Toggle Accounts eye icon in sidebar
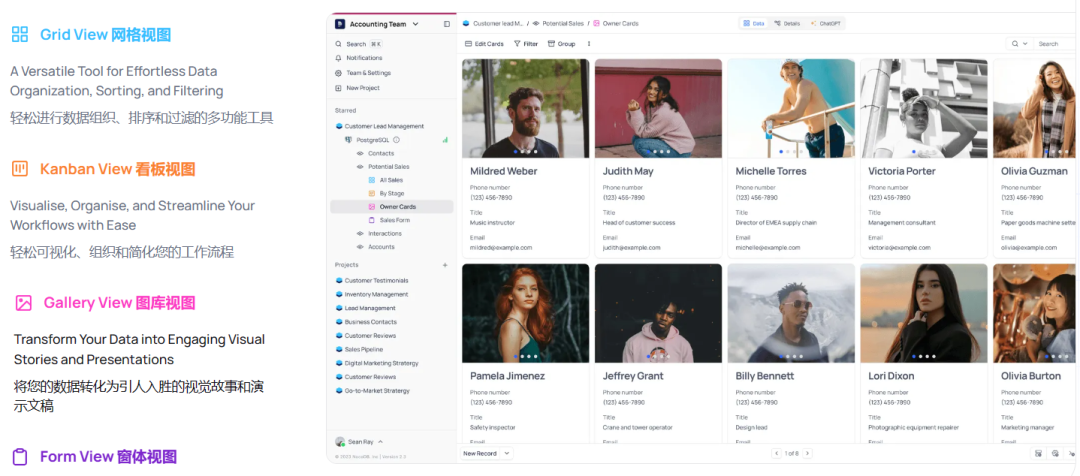The width and height of the screenshot is (1080, 476). [360, 247]
